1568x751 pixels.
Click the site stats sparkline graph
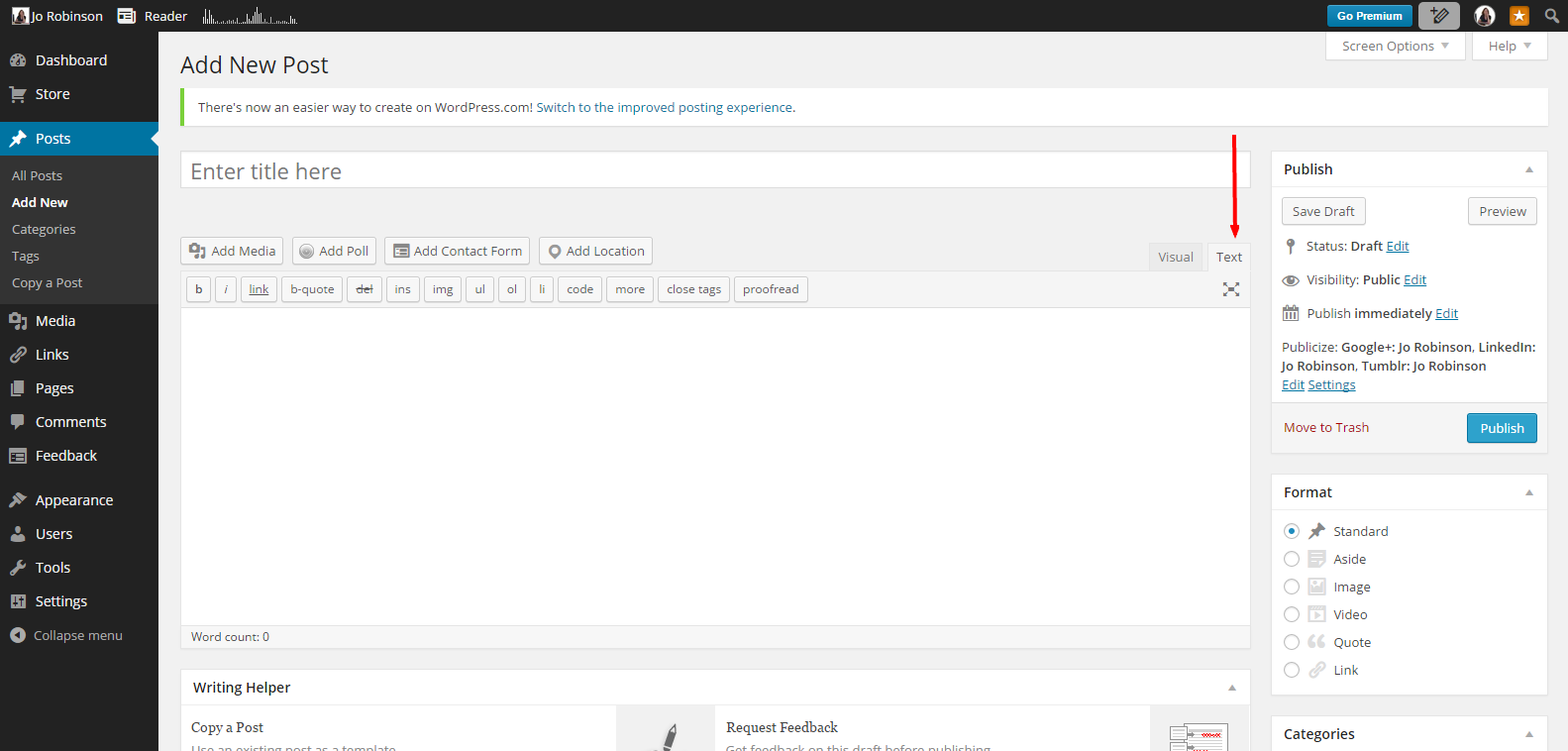(x=250, y=16)
